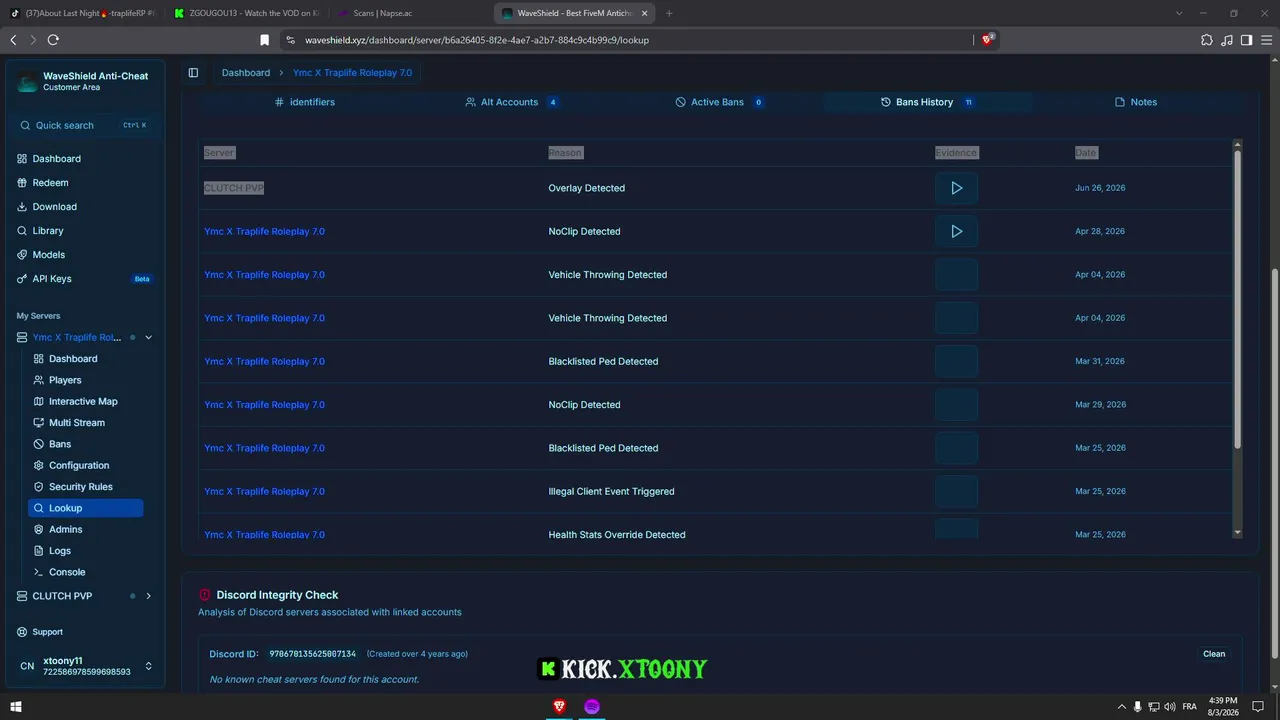Open server link in Mar 31 Blacklisted Ped row

264,361
